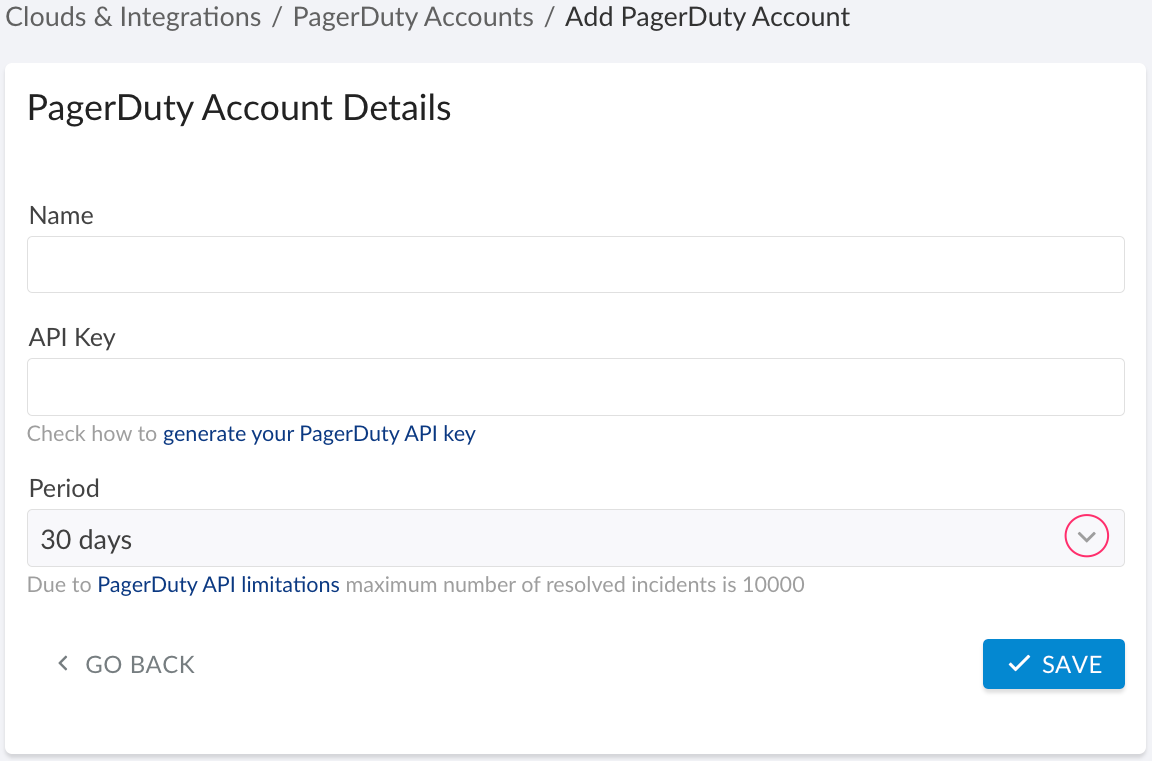Click the Period field label

click(x=63, y=488)
